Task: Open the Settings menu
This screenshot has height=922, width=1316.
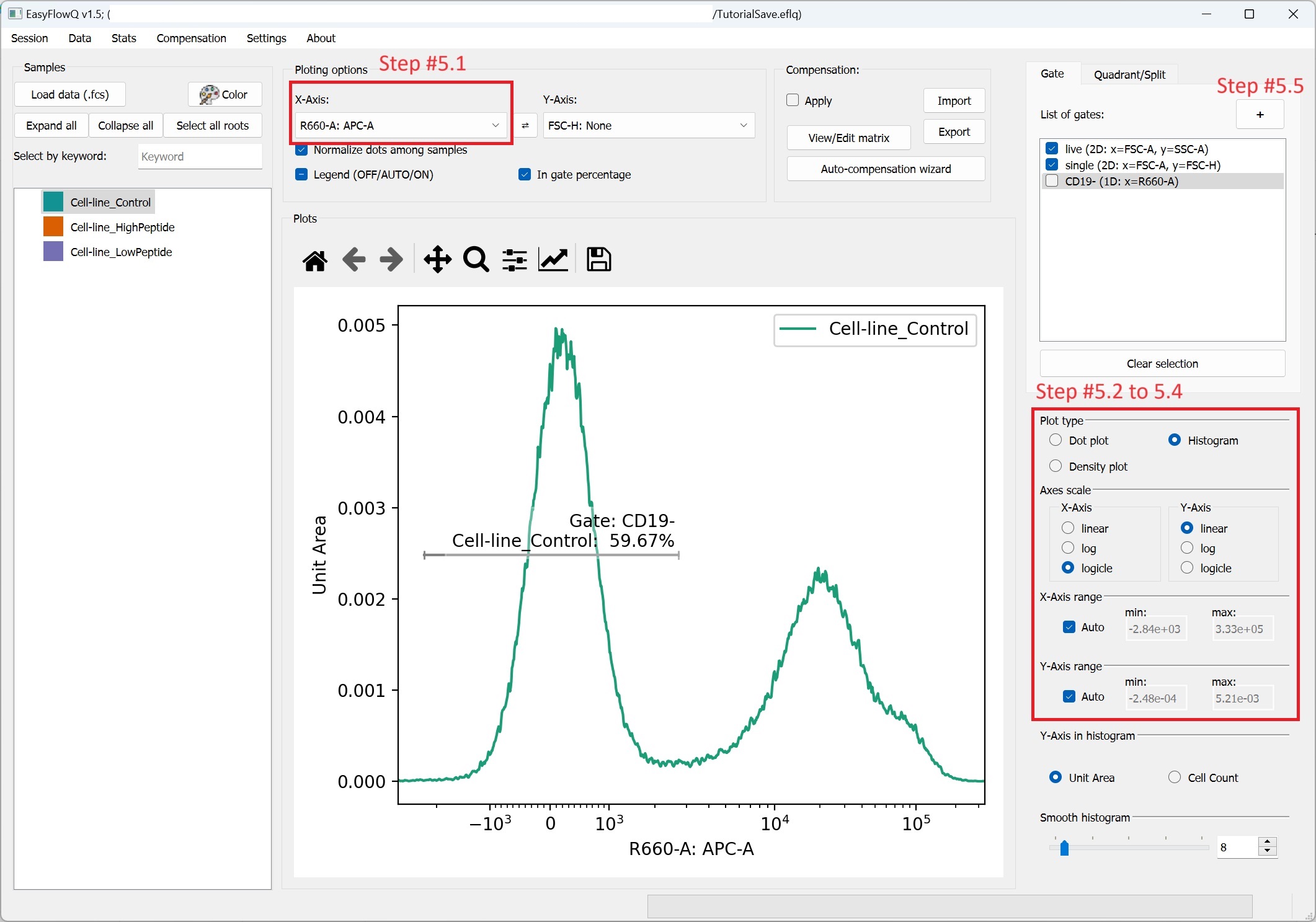Action: [x=267, y=38]
